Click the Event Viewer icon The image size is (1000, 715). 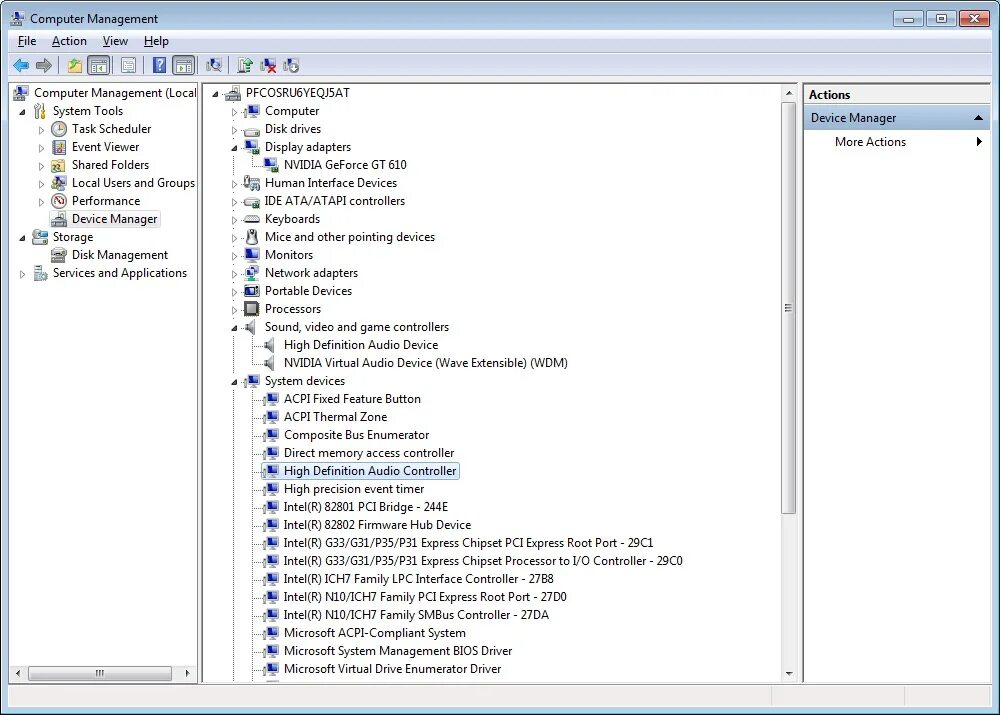pyautogui.click(x=59, y=147)
